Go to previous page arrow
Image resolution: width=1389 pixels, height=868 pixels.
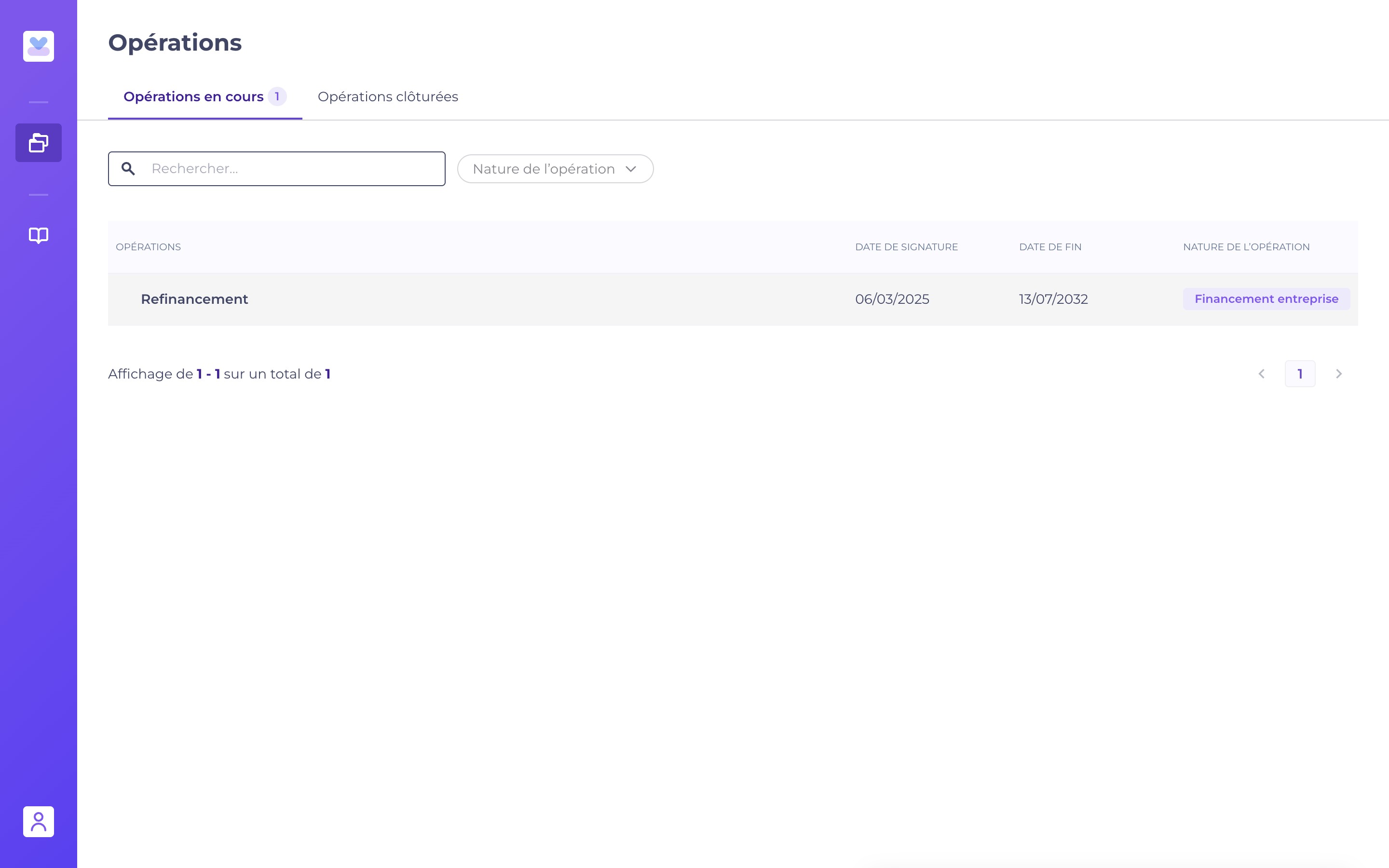tap(1261, 374)
